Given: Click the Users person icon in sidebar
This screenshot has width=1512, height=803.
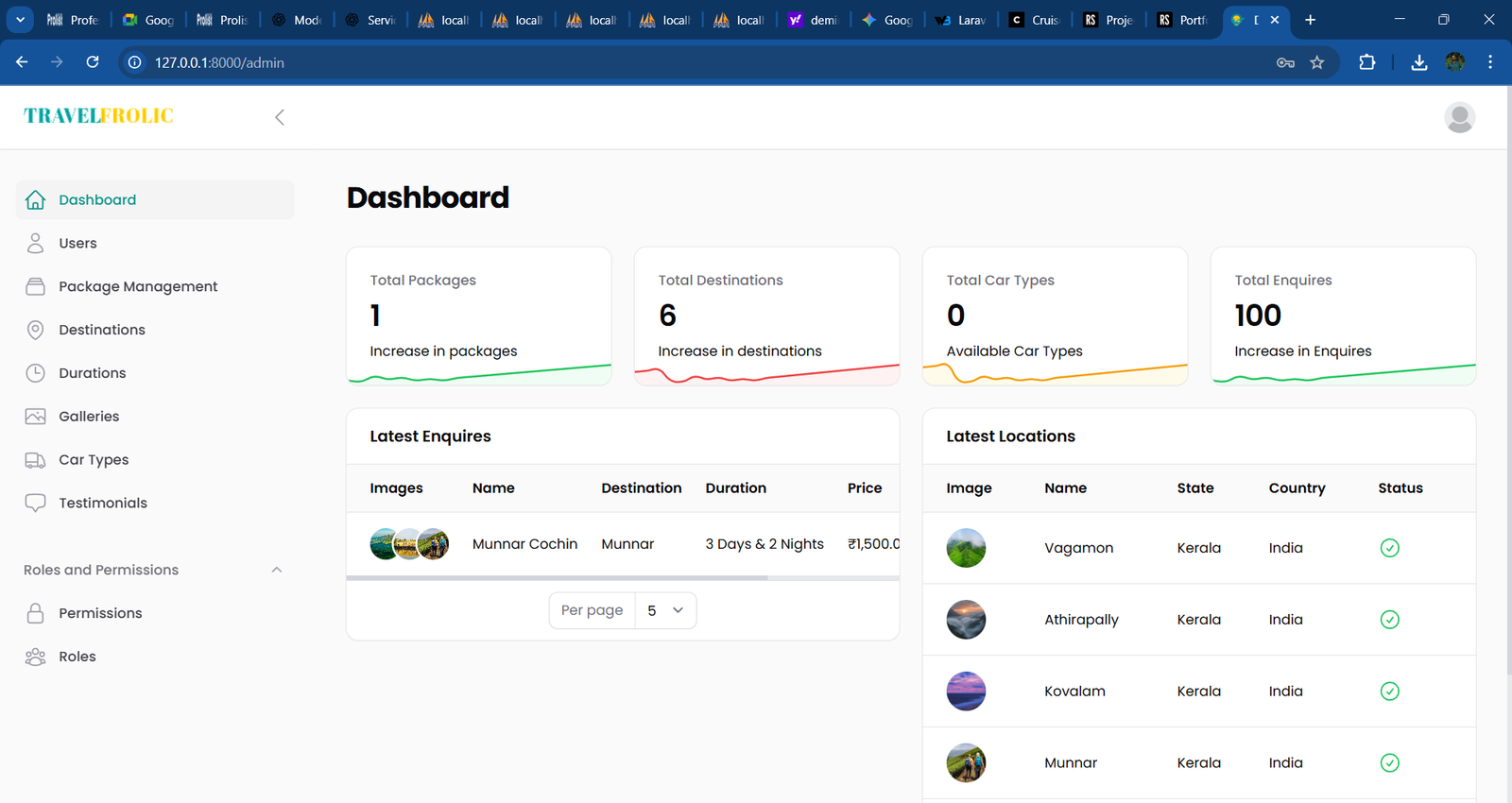Looking at the screenshot, I should click(35, 243).
